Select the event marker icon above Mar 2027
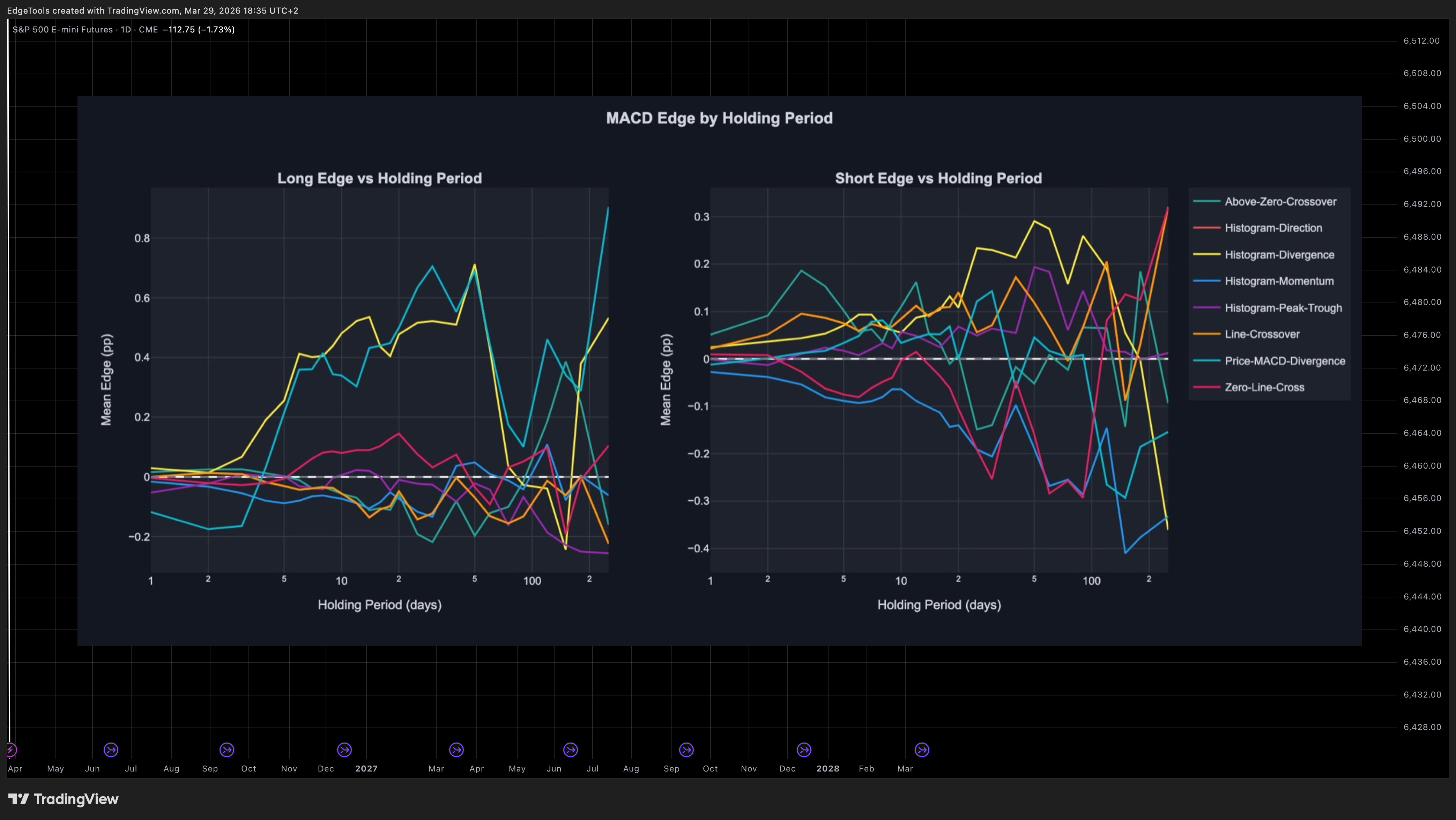Screen dimensions: 1456x820 [457, 750]
